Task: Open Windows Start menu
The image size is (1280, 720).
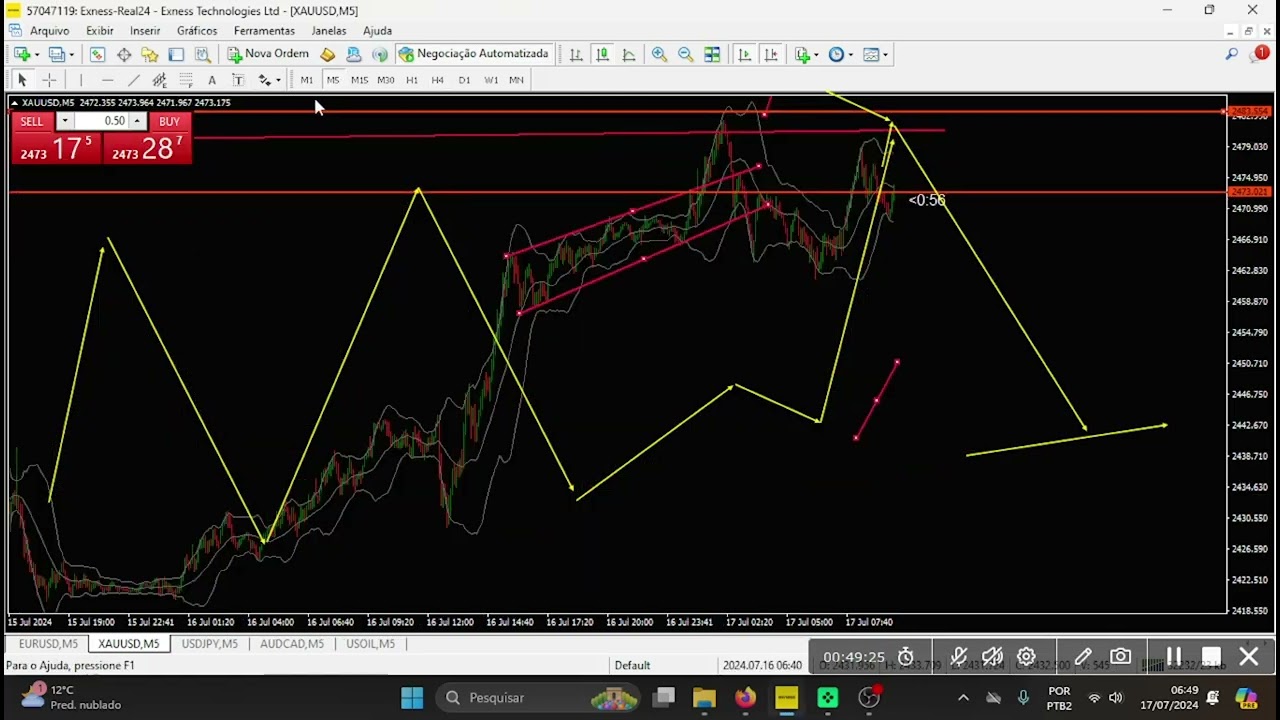Action: (x=412, y=697)
